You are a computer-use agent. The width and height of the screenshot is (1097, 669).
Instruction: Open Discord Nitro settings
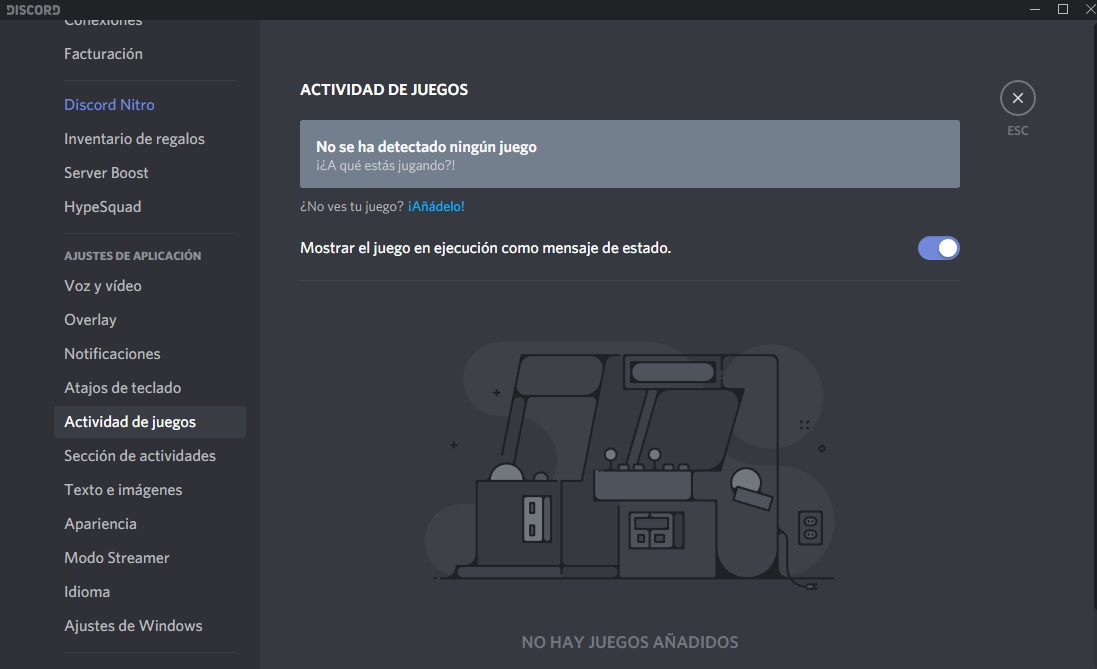pos(109,105)
